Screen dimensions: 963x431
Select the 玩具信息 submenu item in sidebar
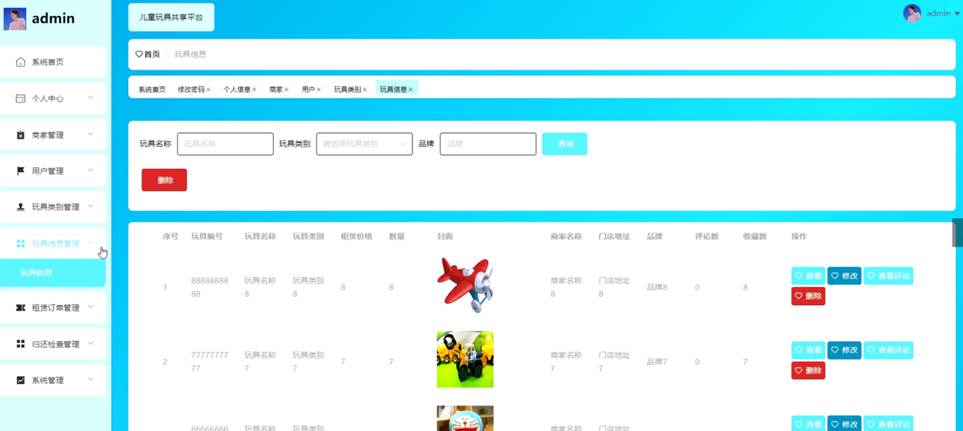coord(52,273)
